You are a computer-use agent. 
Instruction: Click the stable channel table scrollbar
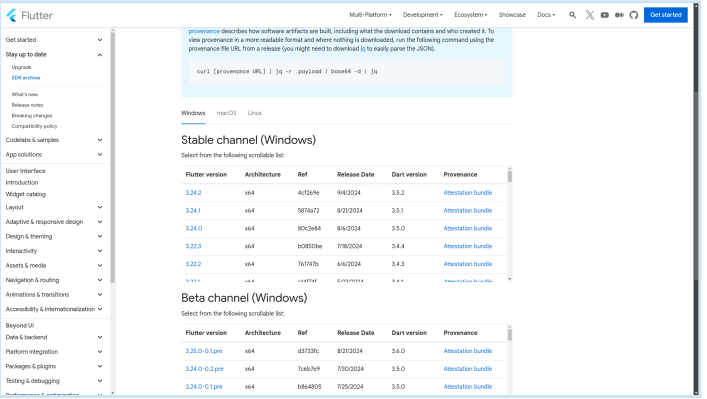click(x=510, y=224)
